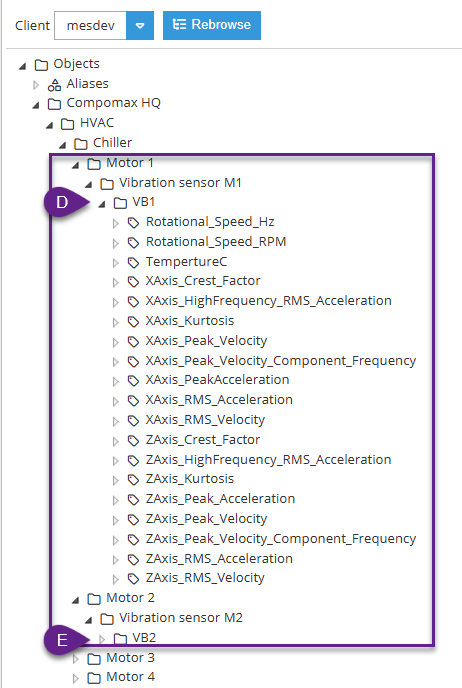Click the Rebrowse button

click(x=212, y=25)
